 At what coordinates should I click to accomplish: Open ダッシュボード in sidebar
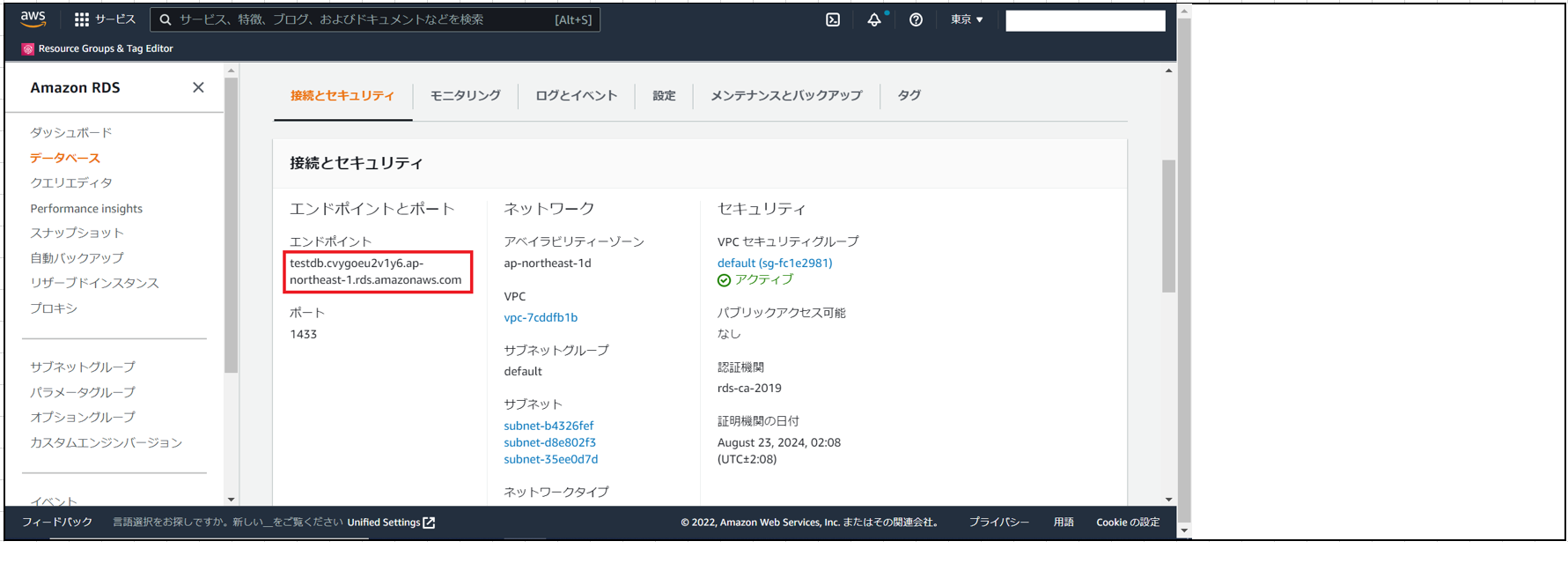tap(71, 132)
